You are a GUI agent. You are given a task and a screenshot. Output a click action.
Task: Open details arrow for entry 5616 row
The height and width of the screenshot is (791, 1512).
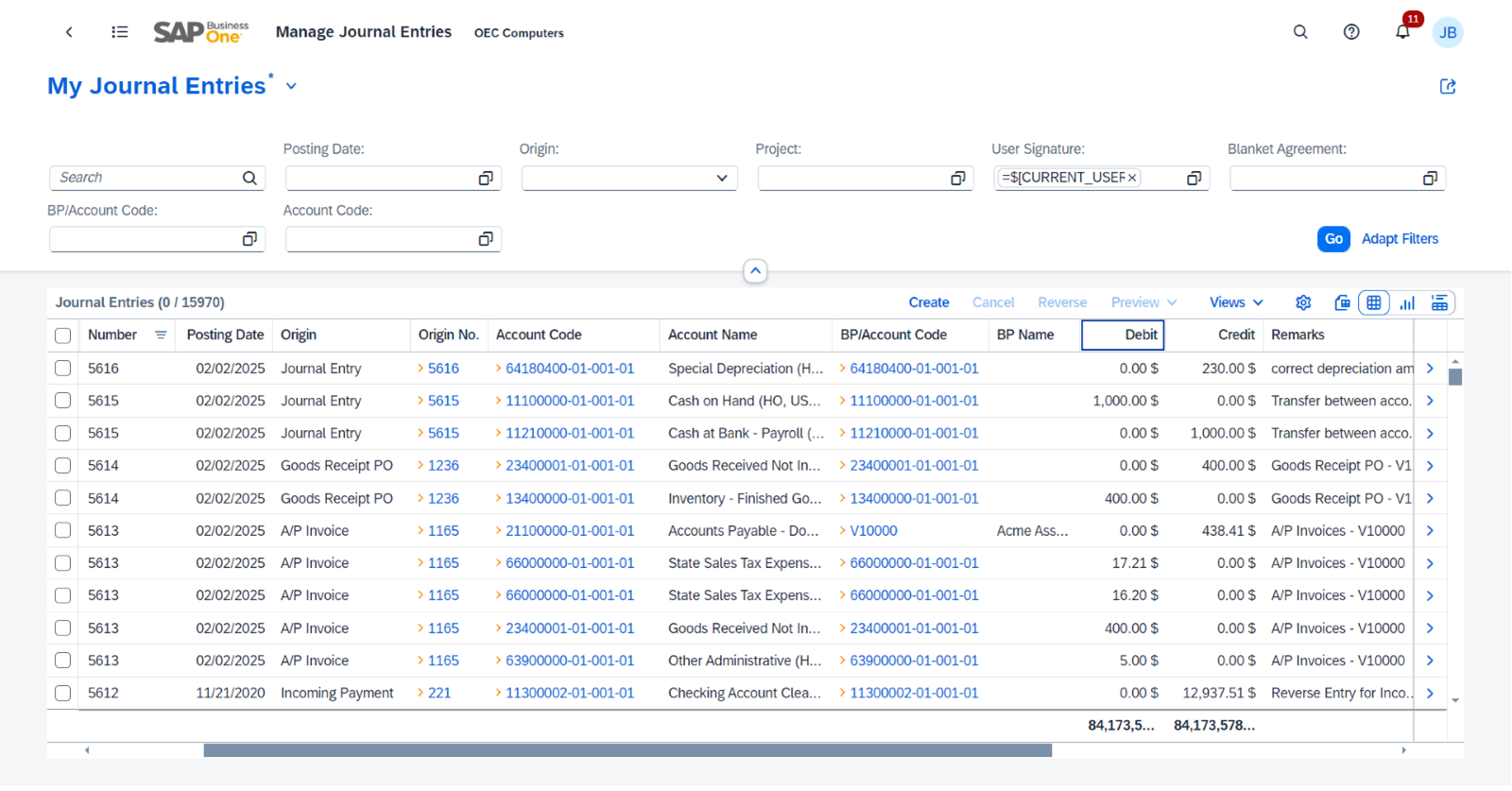(x=1430, y=369)
